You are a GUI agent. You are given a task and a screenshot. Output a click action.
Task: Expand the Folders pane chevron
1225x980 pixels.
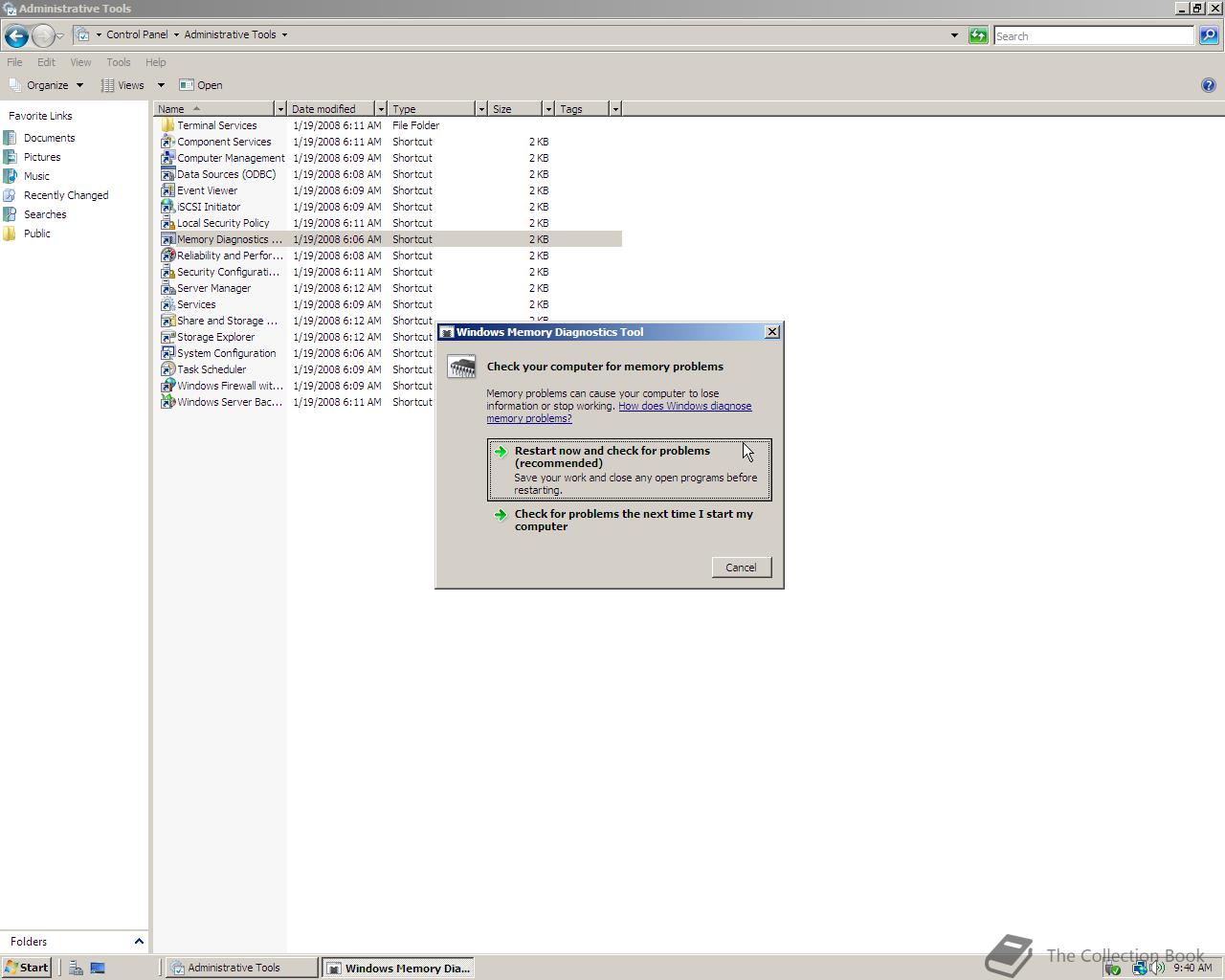tap(139, 942)
